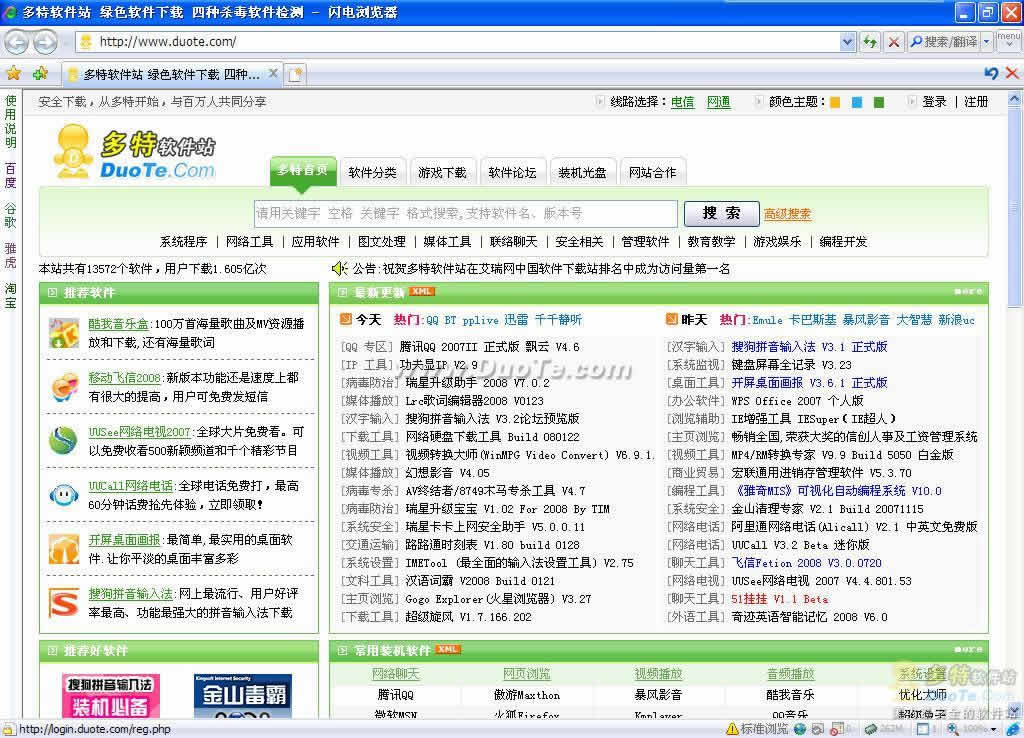Click the browser Back arrow button

pos(17,42)
